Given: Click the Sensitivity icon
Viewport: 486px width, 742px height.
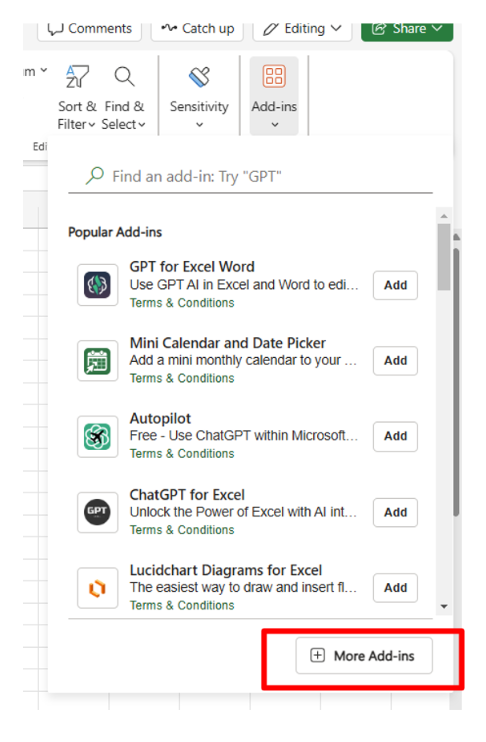Looking at the screenshot, I should coord(199,77).
